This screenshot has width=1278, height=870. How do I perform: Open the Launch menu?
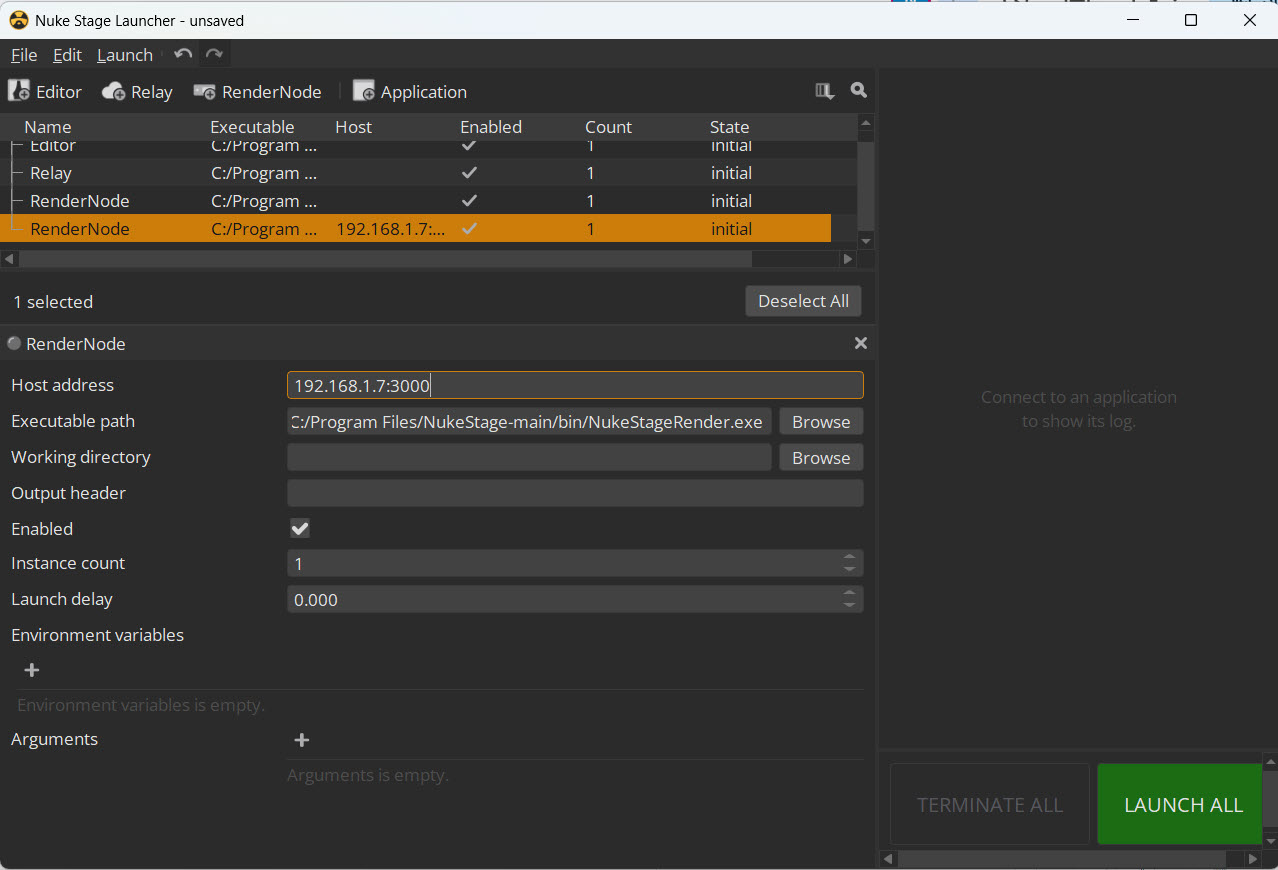[x=125, y=55]
